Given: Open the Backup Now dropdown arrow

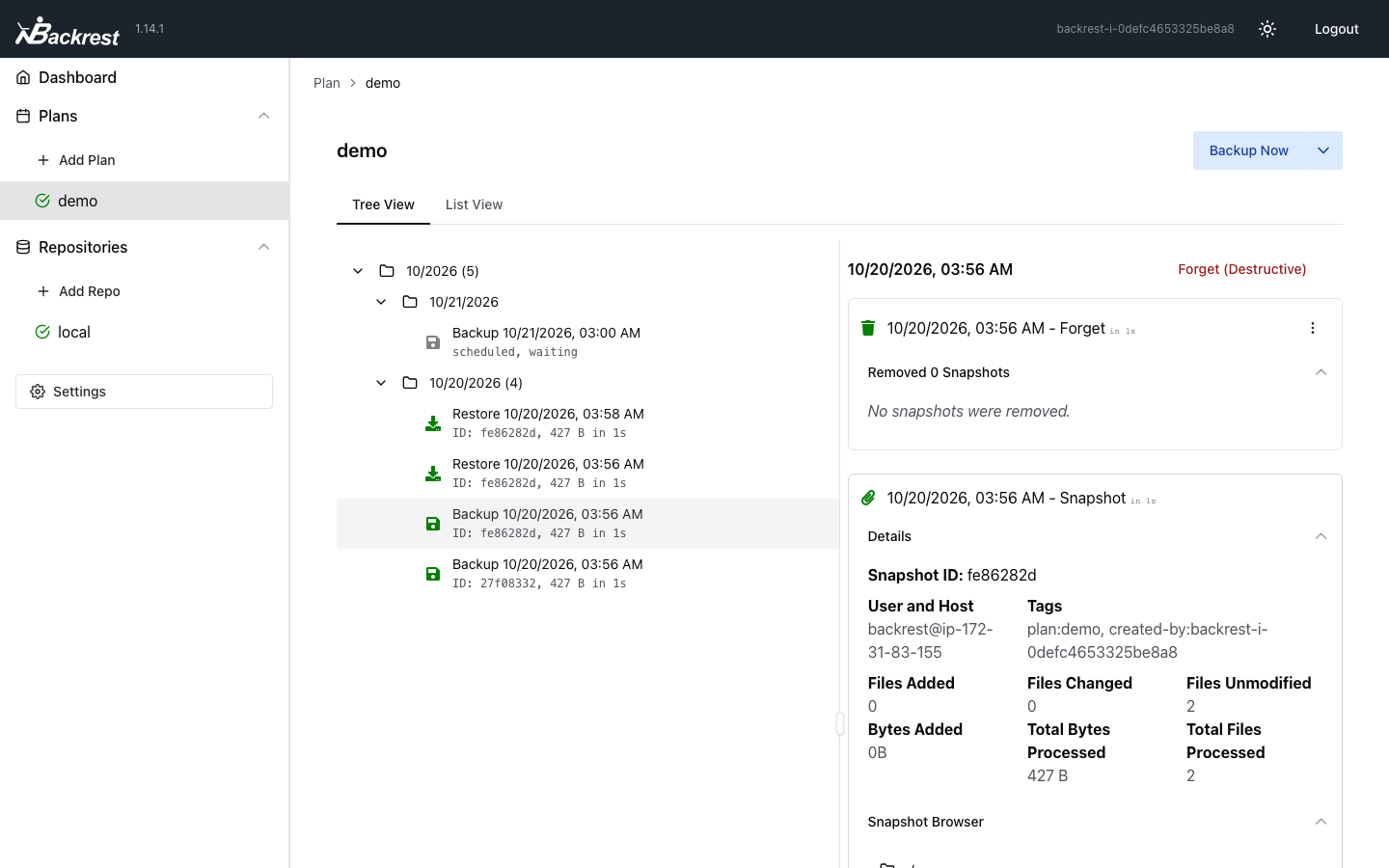Looking at the screenshot, I should [x=1323, y=150].
